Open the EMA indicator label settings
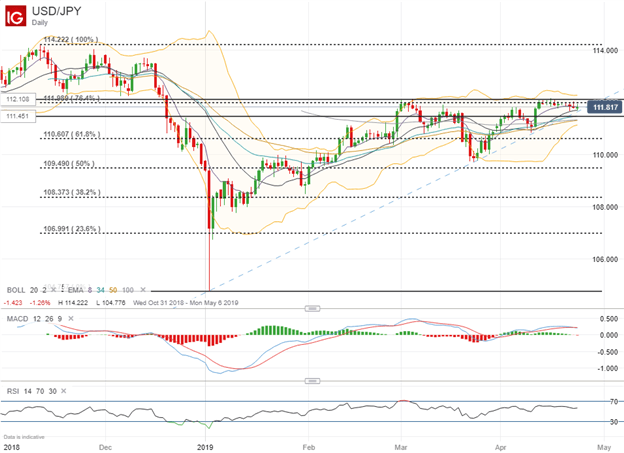This screenshot has width=624, height=453. coord(76,290)
